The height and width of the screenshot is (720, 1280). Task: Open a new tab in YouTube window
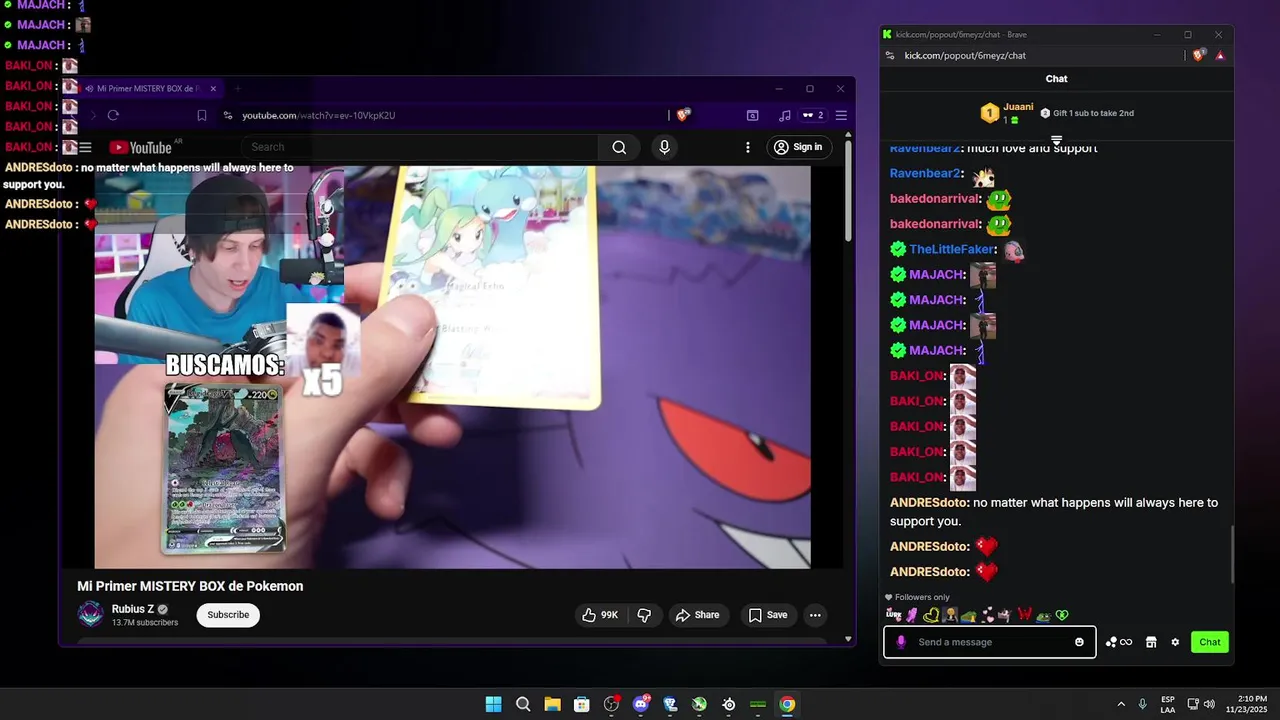tap(237, 89)
